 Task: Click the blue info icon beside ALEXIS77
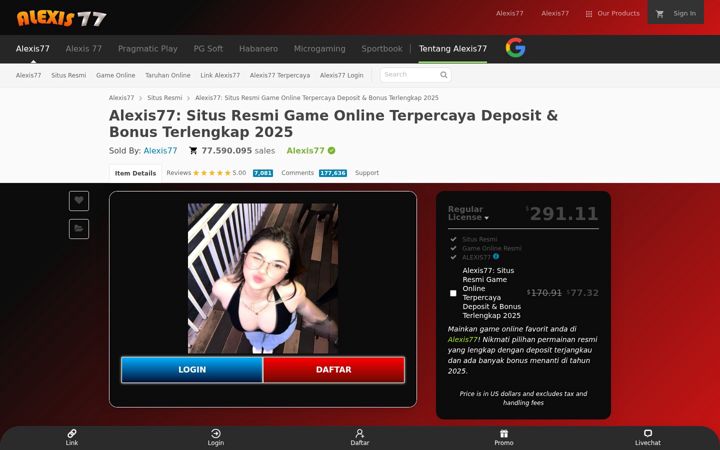(x=496, y=256)
